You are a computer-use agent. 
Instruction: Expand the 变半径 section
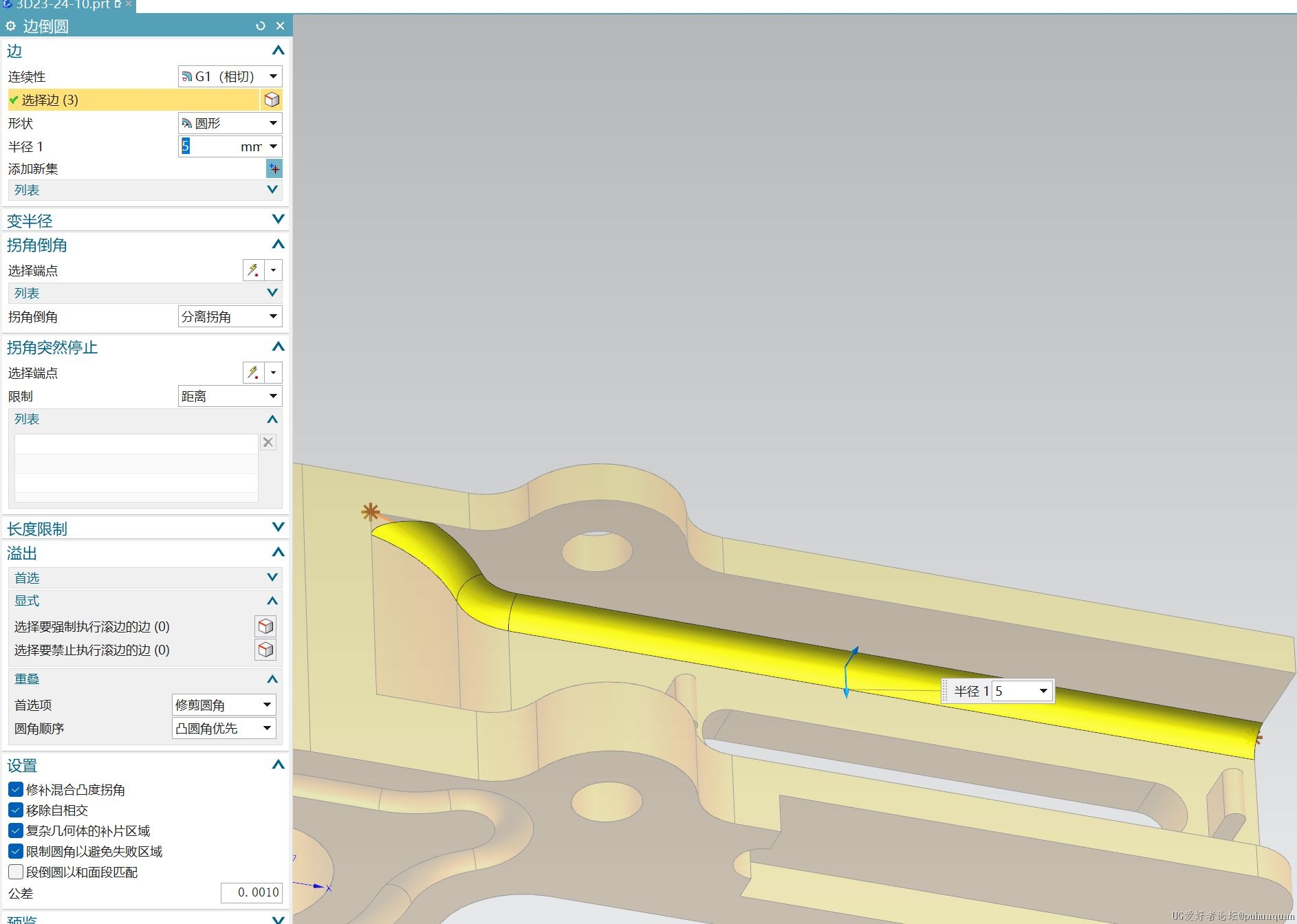click(278, 219)
